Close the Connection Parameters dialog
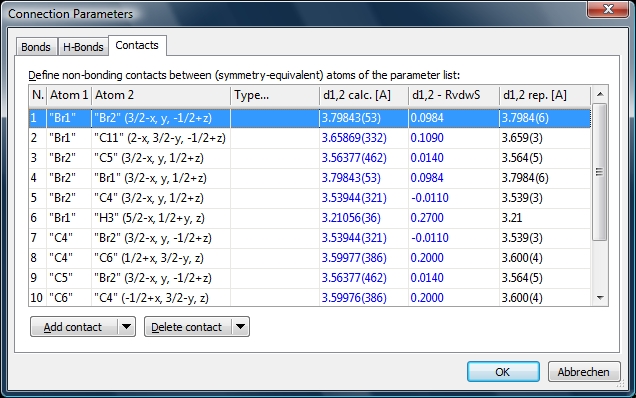Viewport: 636px width, 398px height. point(608,9)
